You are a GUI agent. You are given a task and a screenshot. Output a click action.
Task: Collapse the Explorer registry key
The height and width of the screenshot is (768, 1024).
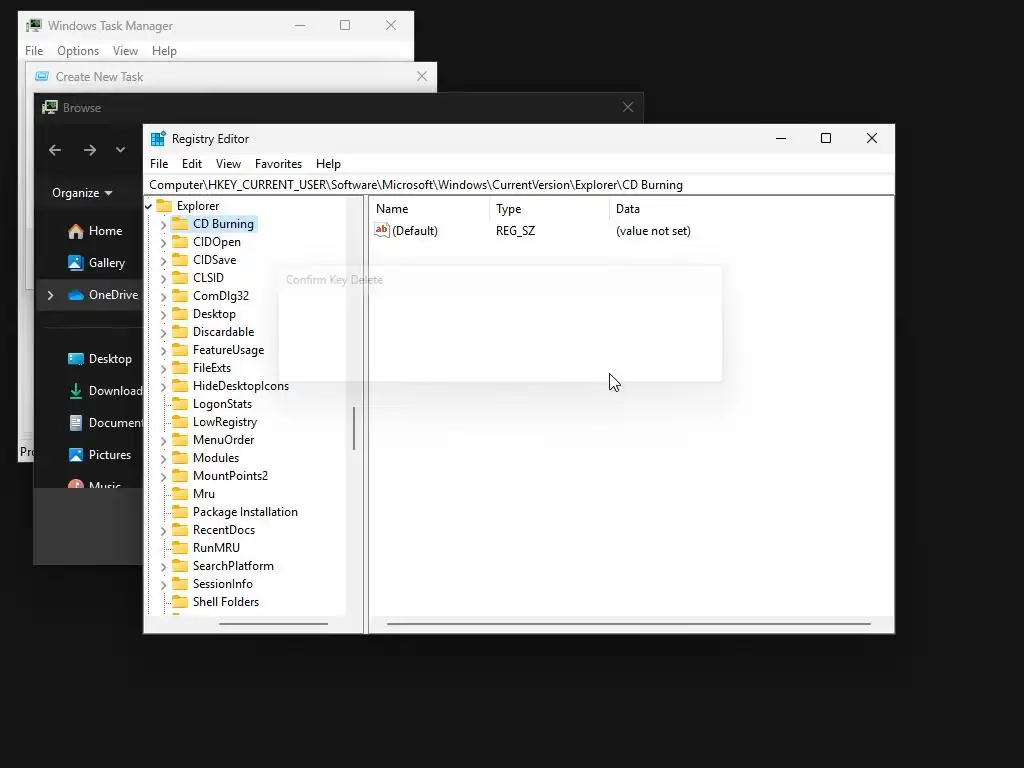pyautogui.click(x=149, y=206)
